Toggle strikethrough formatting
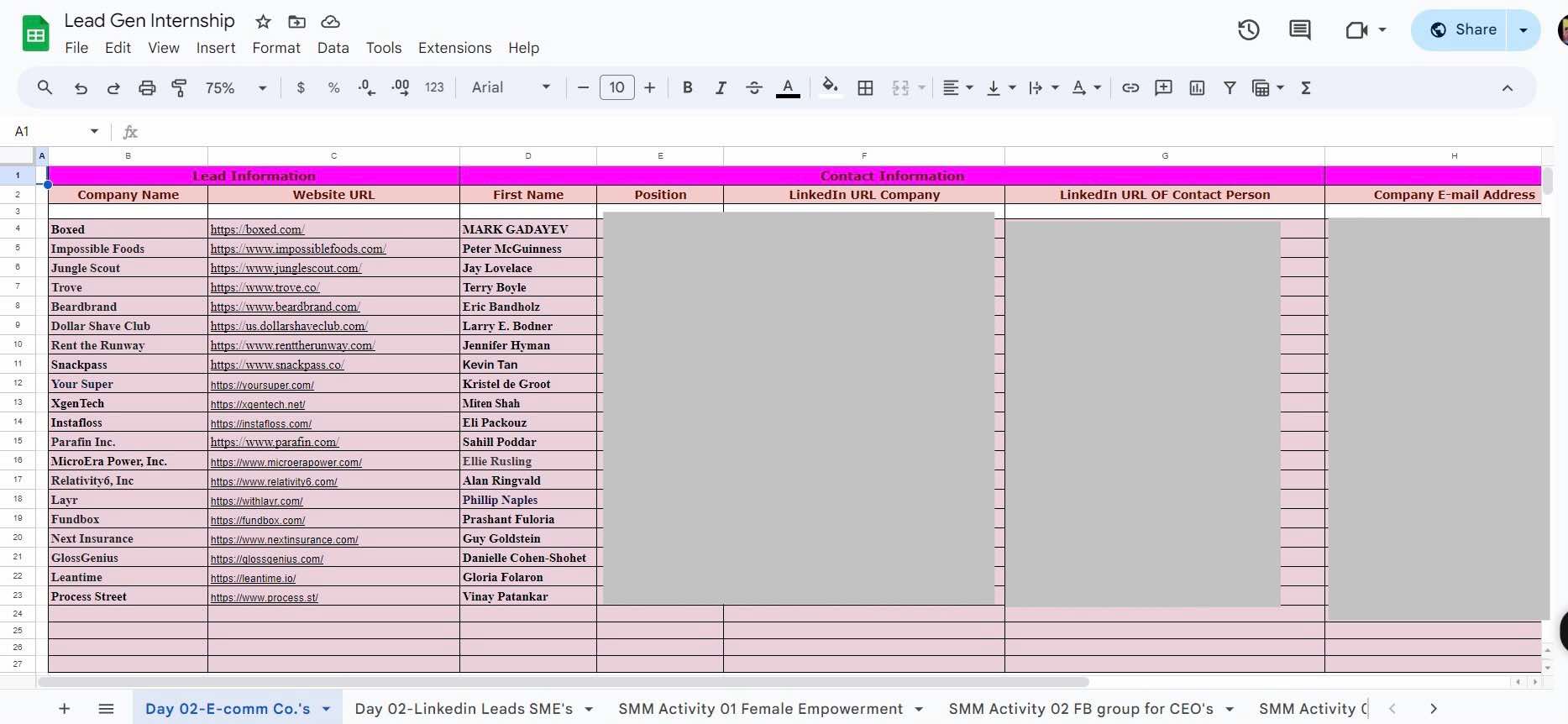1568x724 pixels. tap(754, 87)
